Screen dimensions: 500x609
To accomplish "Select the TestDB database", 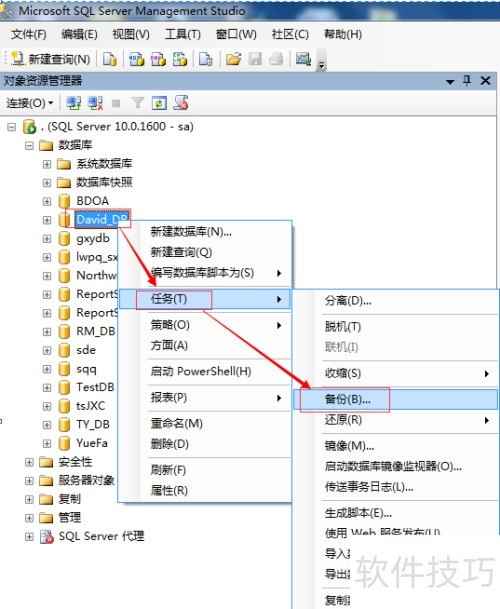I will [95, 387].
